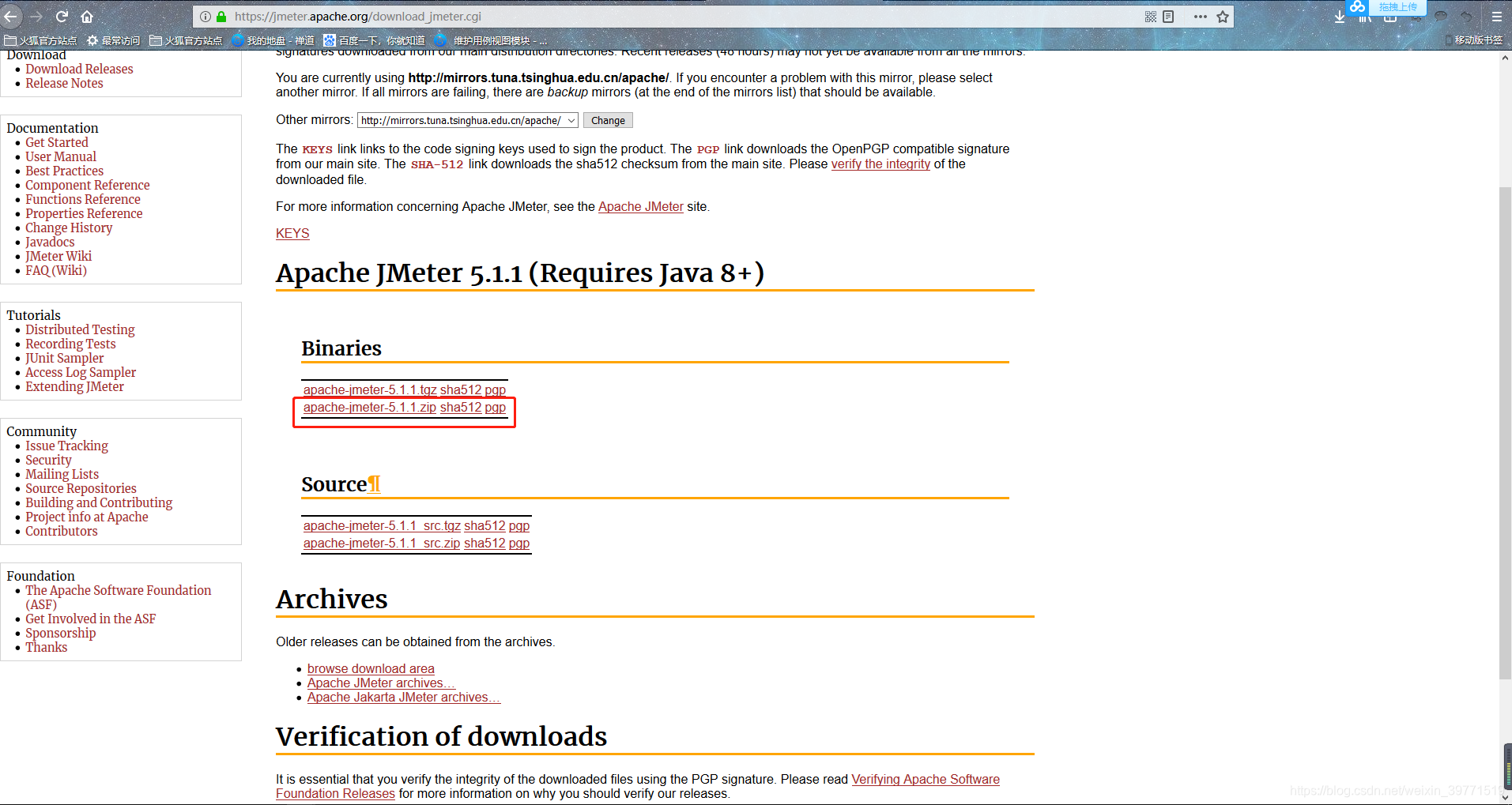Click the Source heading permalink pilcrow
Viewport: 1512px width, 805px height.
[375, 484]
